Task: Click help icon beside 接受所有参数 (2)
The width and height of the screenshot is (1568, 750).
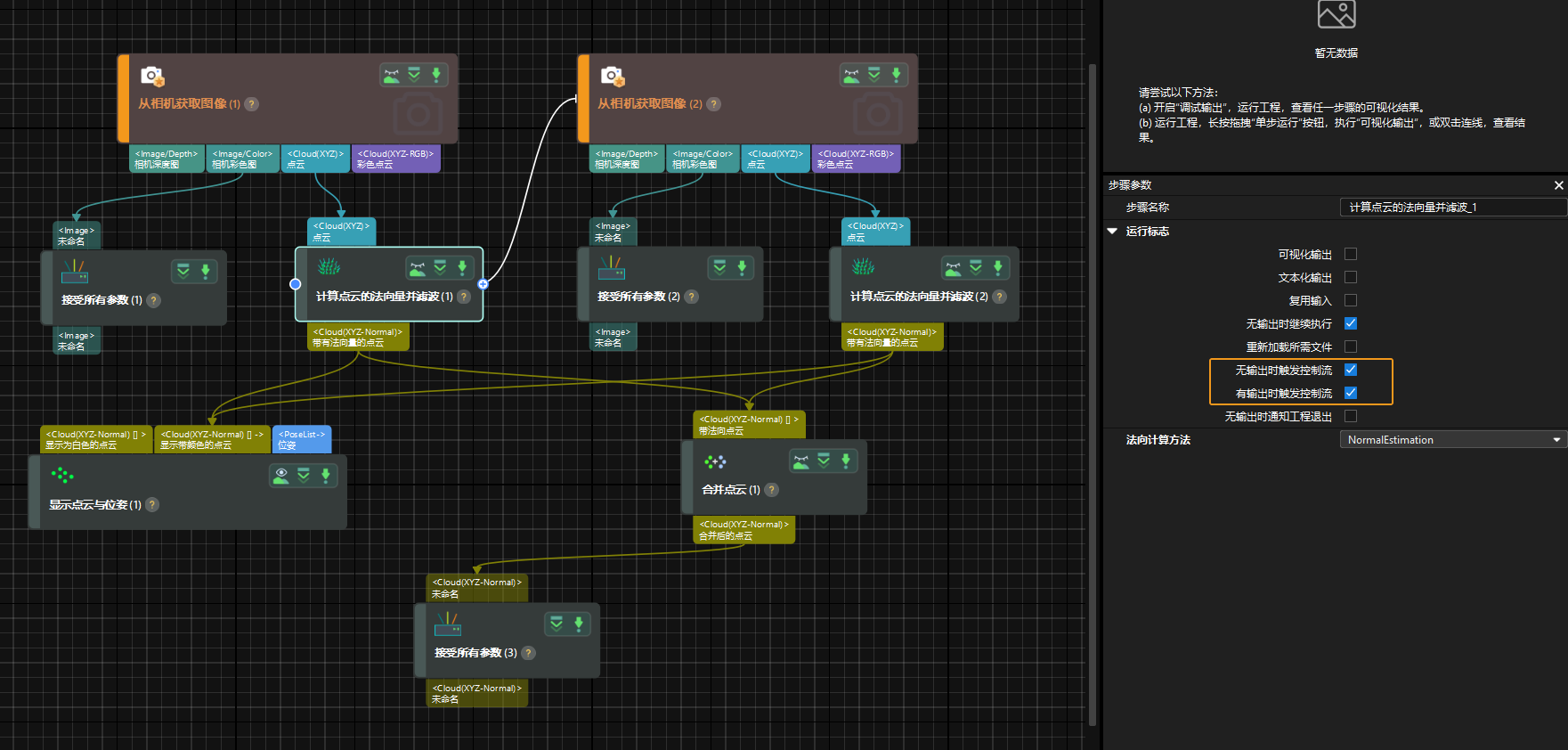Action: coord(692,297)
